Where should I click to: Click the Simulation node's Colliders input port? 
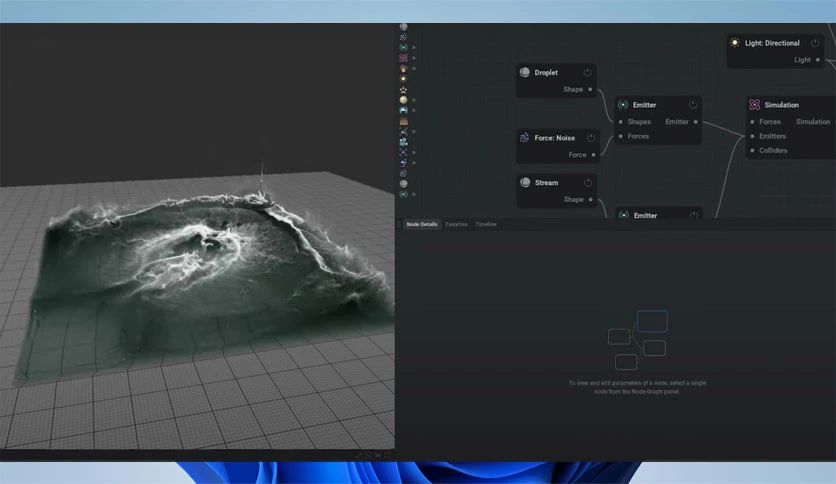752,150
